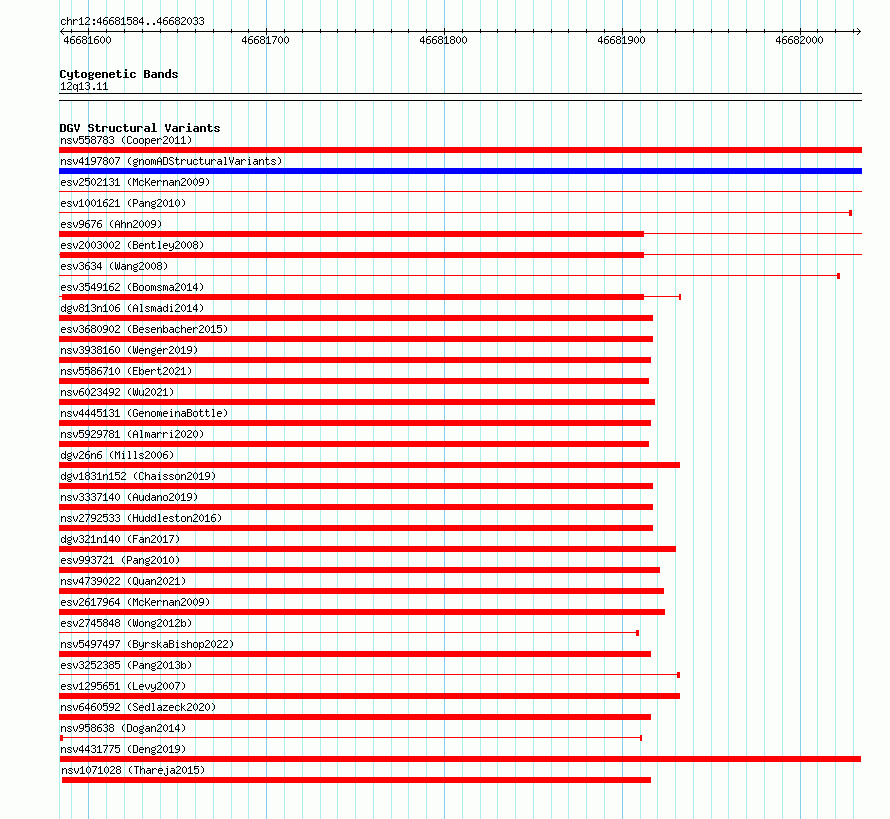Image resolution: width=890 pixels, height=819 pixels.
Task: Click the red nsv4431775 Deng2019 bar
Action: tap(460, 759)
